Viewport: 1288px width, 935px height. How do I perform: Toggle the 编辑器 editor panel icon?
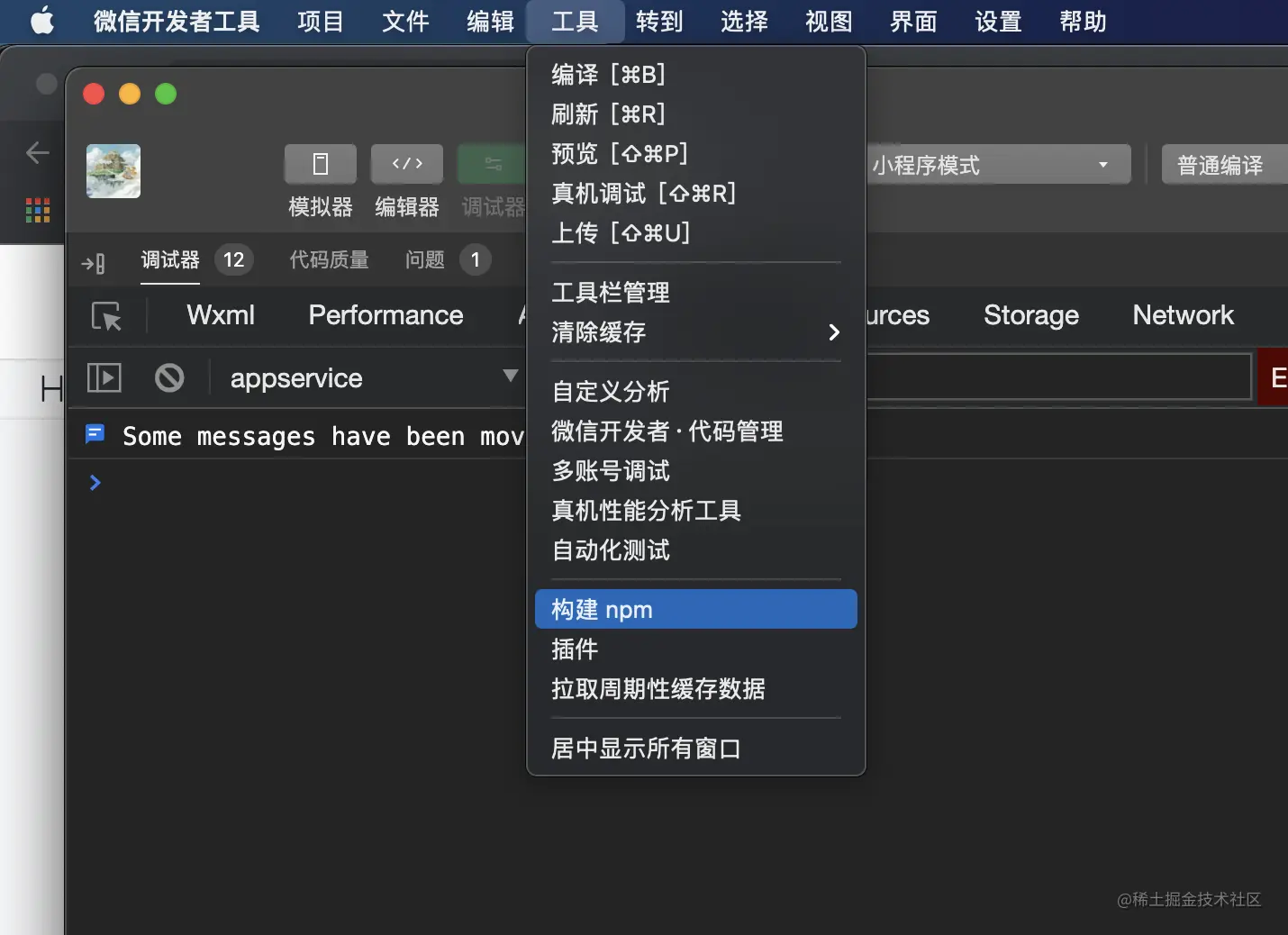point(407,164)
